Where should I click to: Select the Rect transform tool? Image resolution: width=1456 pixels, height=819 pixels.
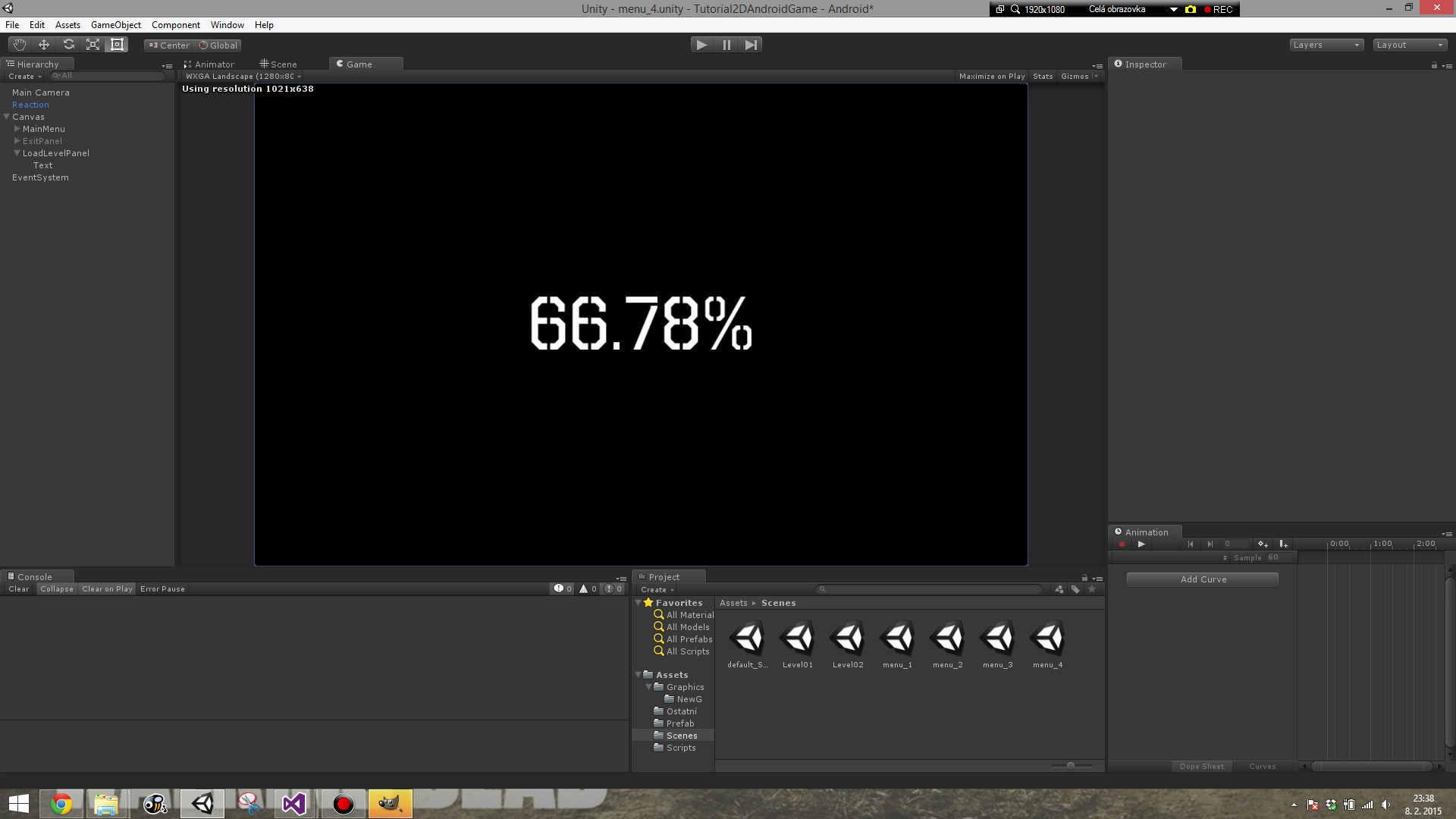[117, 45]
